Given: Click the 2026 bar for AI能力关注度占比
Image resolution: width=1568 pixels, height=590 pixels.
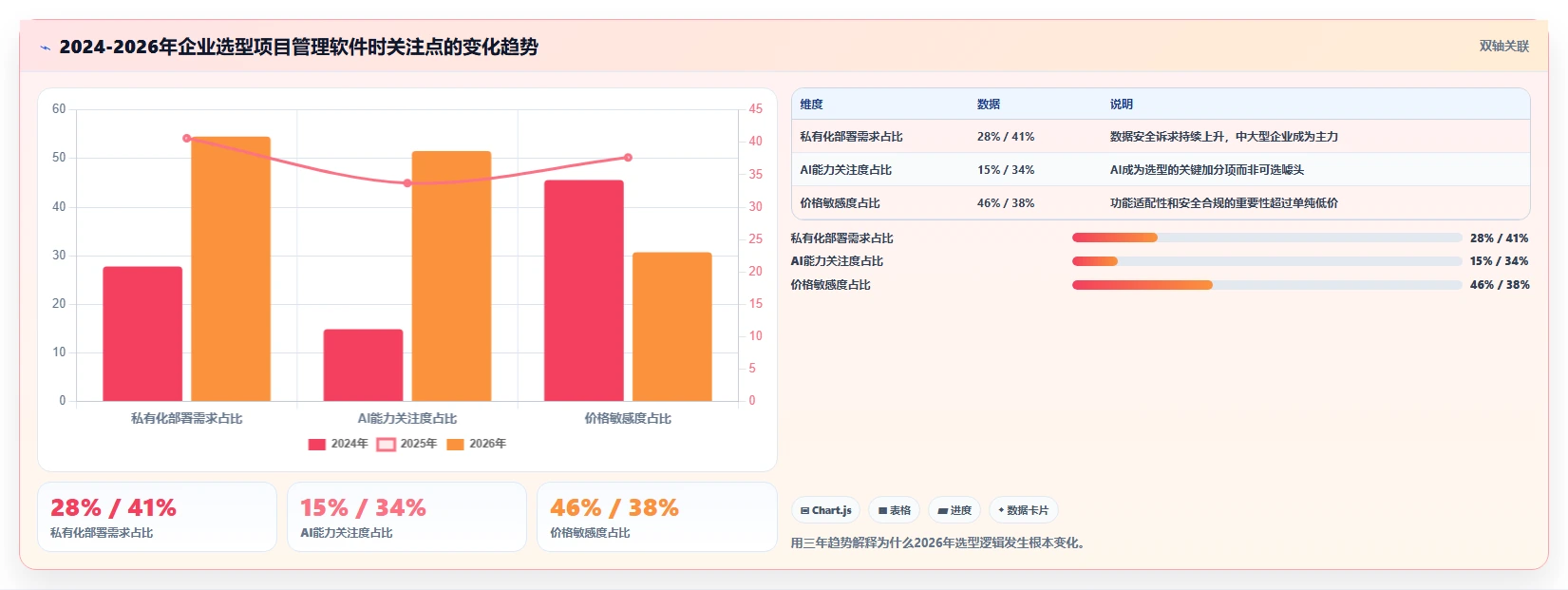Looking at the screenshot, I should [x=451, y=276].
